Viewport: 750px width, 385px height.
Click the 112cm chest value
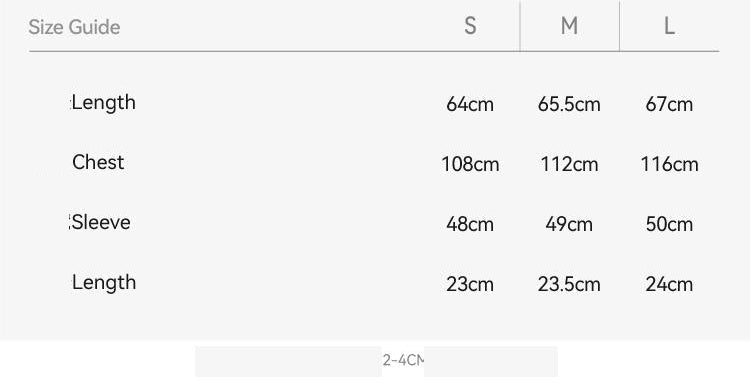click(x=569, y=165)
